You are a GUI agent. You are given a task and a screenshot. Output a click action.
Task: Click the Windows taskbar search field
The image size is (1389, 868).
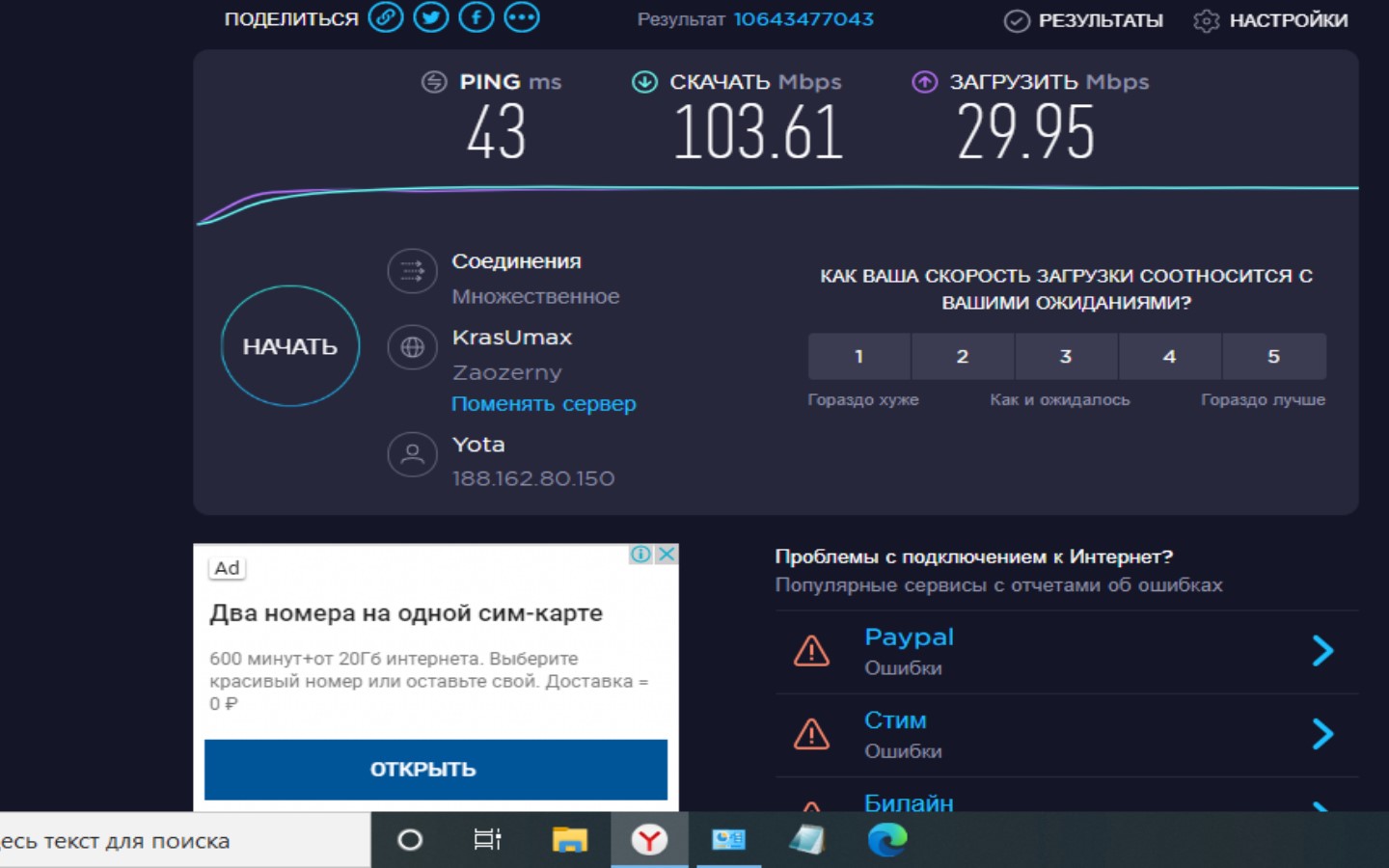point(185,840)
